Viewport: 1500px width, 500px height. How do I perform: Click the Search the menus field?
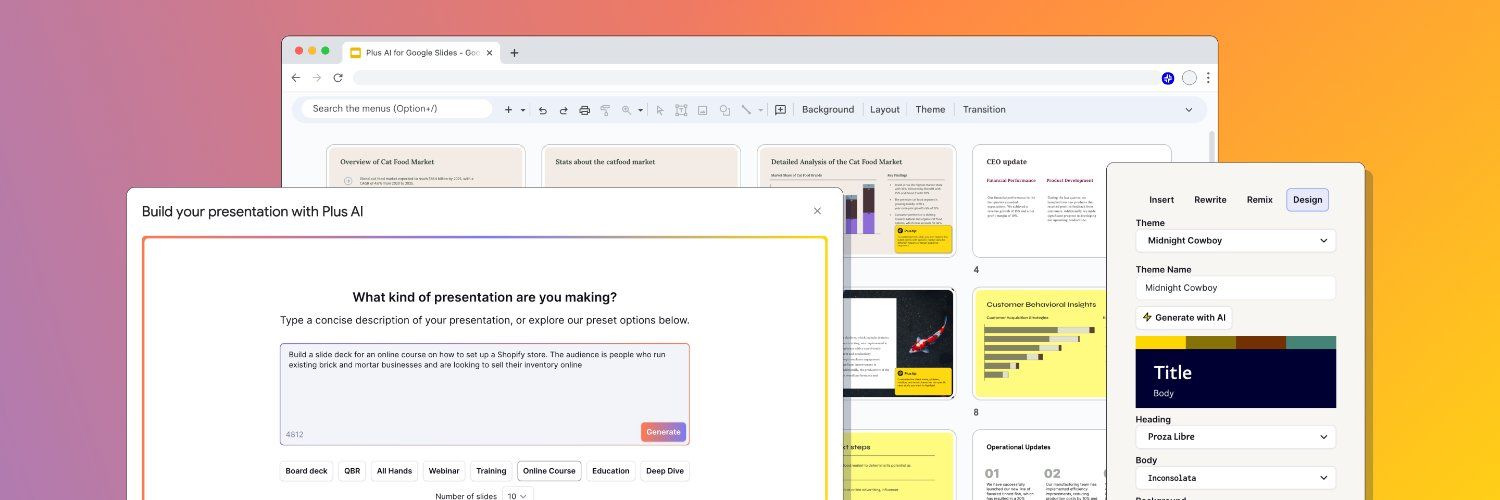pyautogui.click(x=397, y=109)
